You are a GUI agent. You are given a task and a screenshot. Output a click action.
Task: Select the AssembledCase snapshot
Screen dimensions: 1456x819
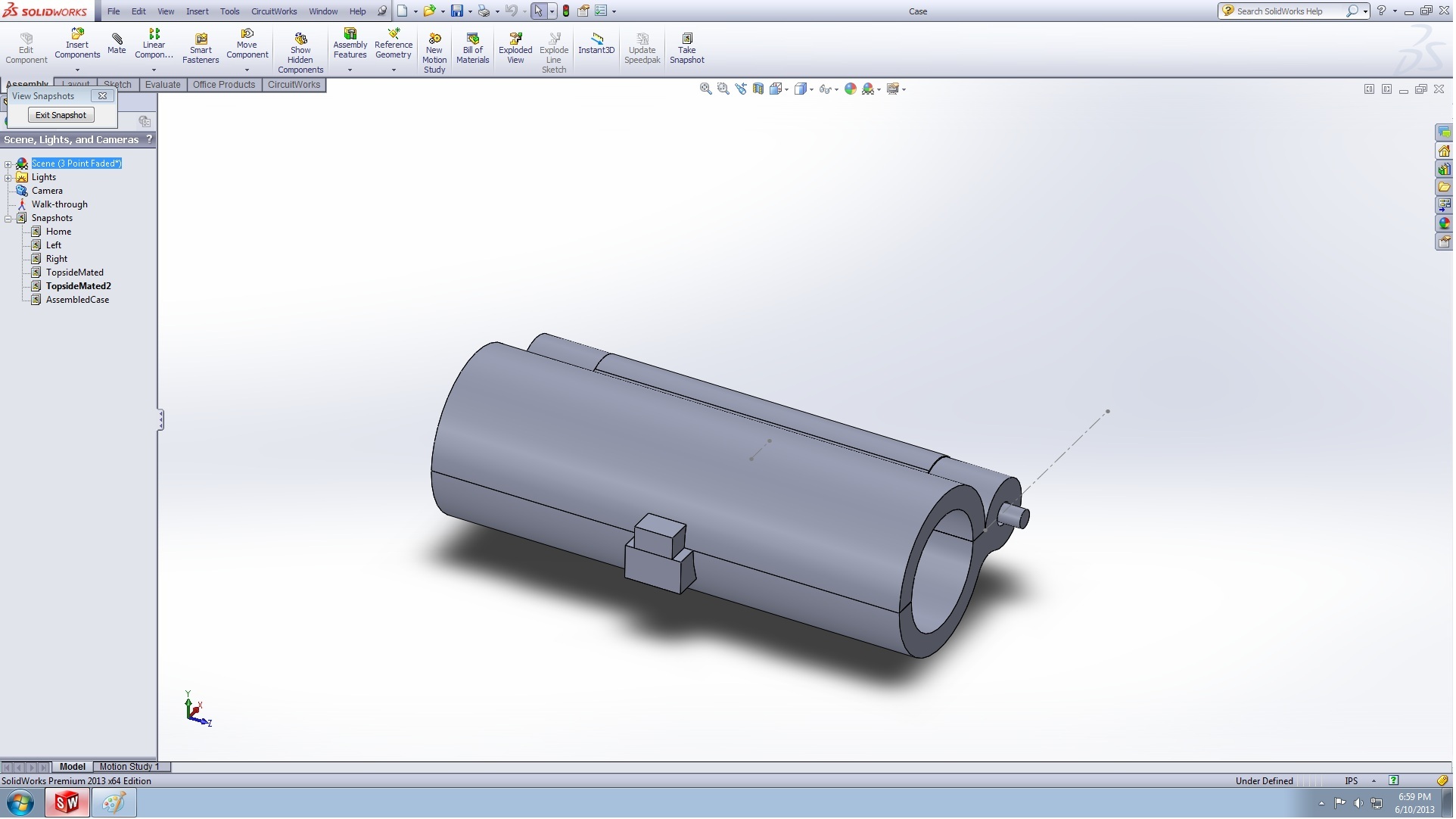[x=77, y=300]
